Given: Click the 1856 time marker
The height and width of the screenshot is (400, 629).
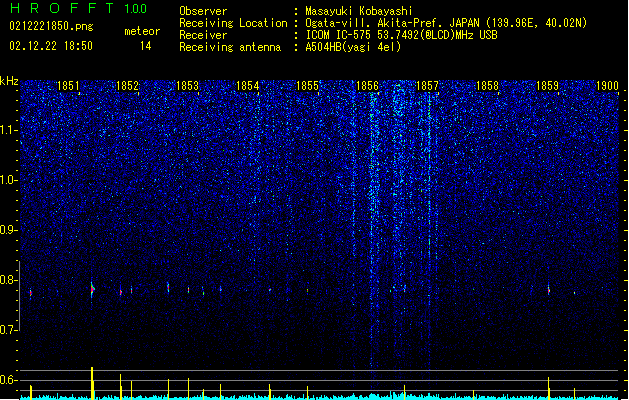Looking at the screenshot, I should [x=367, y=85].
